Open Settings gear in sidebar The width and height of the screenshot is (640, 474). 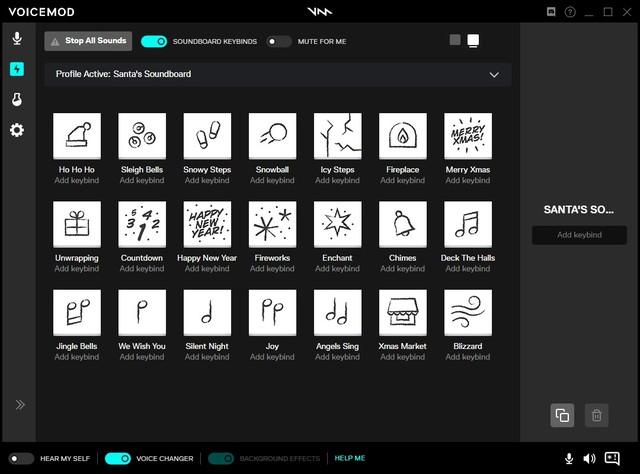point(17,131)
